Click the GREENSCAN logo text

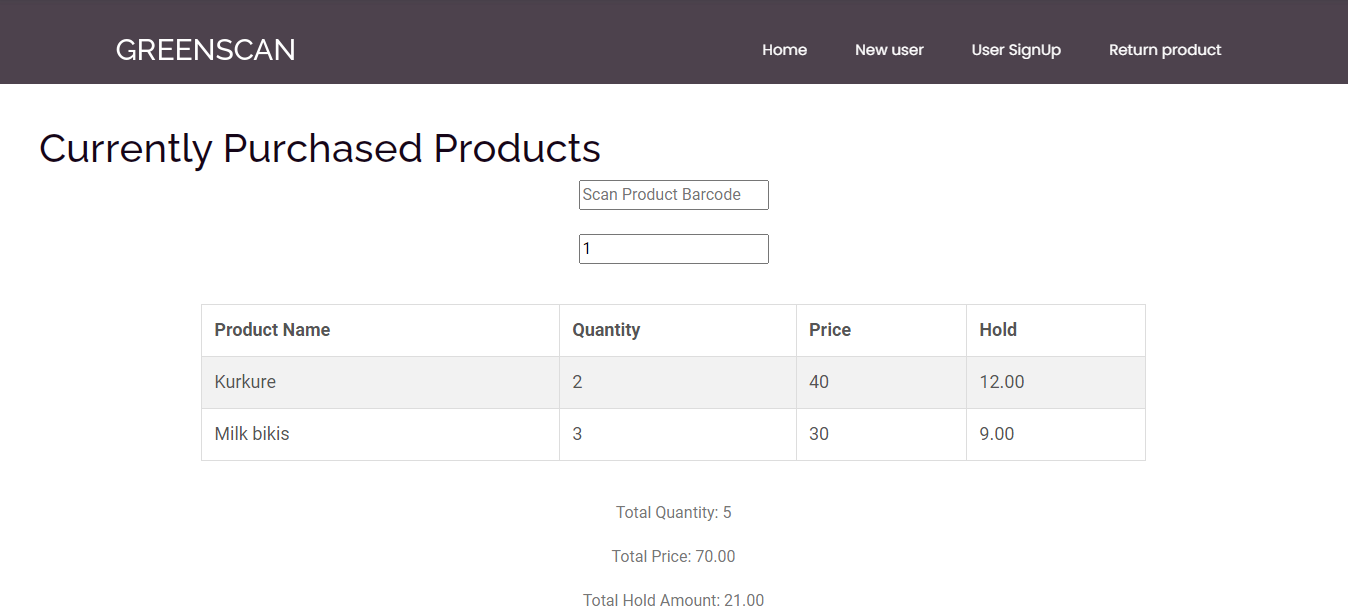click(205, 50)
